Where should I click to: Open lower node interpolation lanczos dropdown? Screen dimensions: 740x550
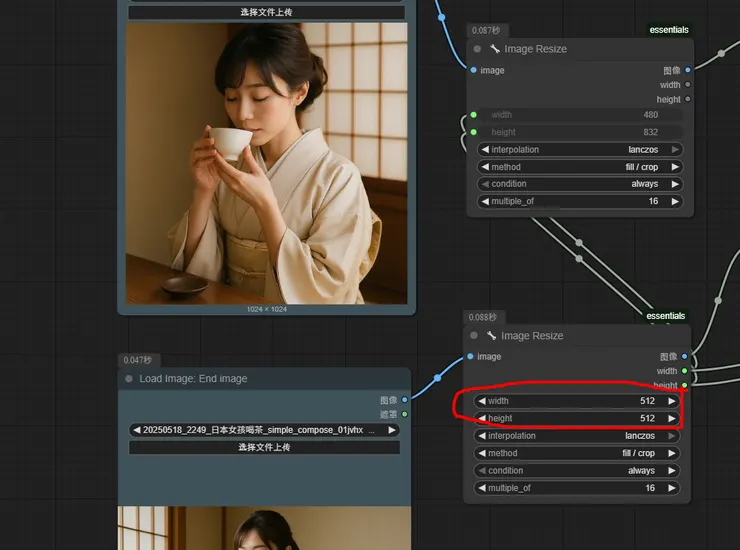[x=577, y=436]
